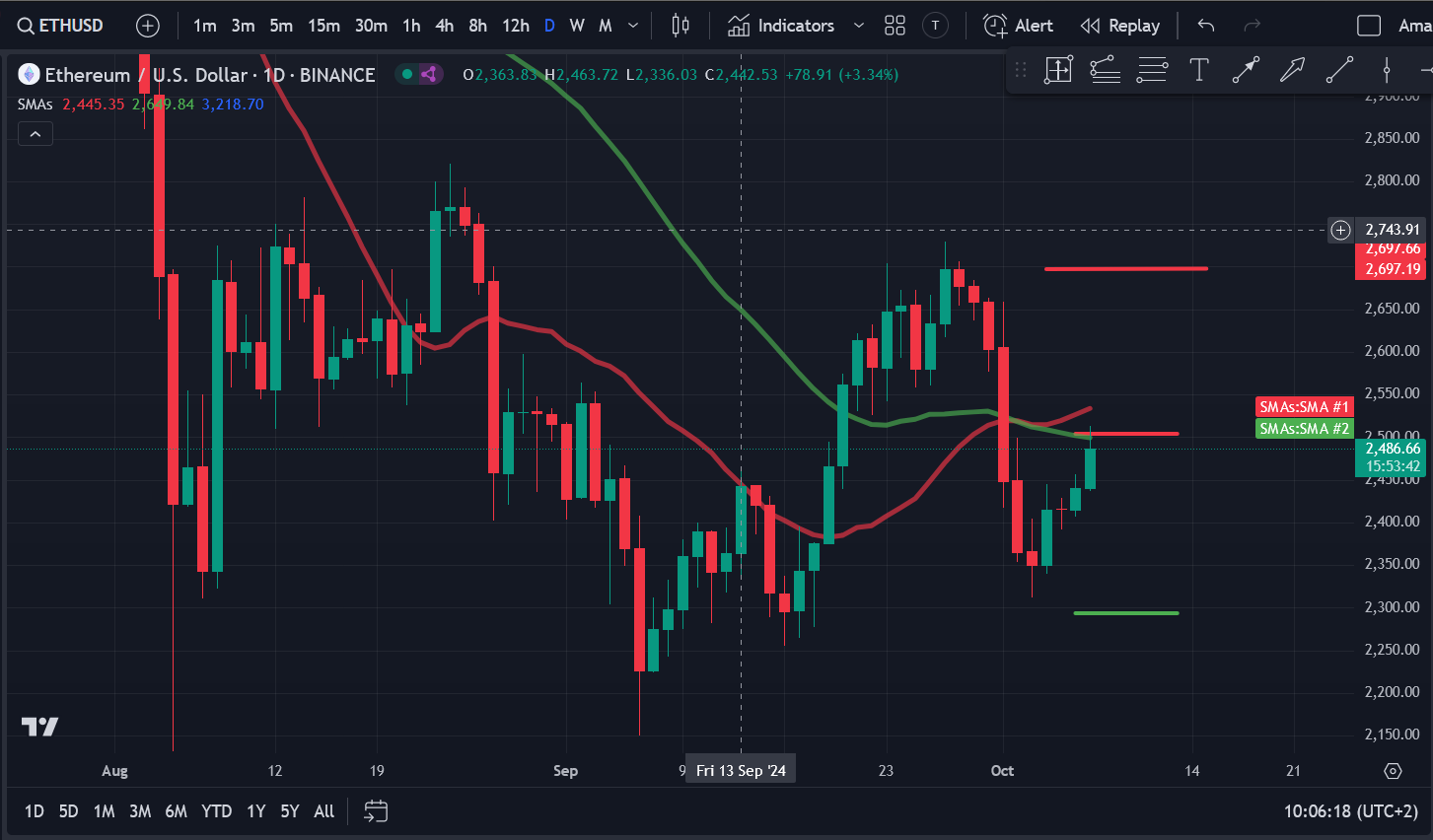
Task: Set date range to 6M
Action: [x=176, y=811]
